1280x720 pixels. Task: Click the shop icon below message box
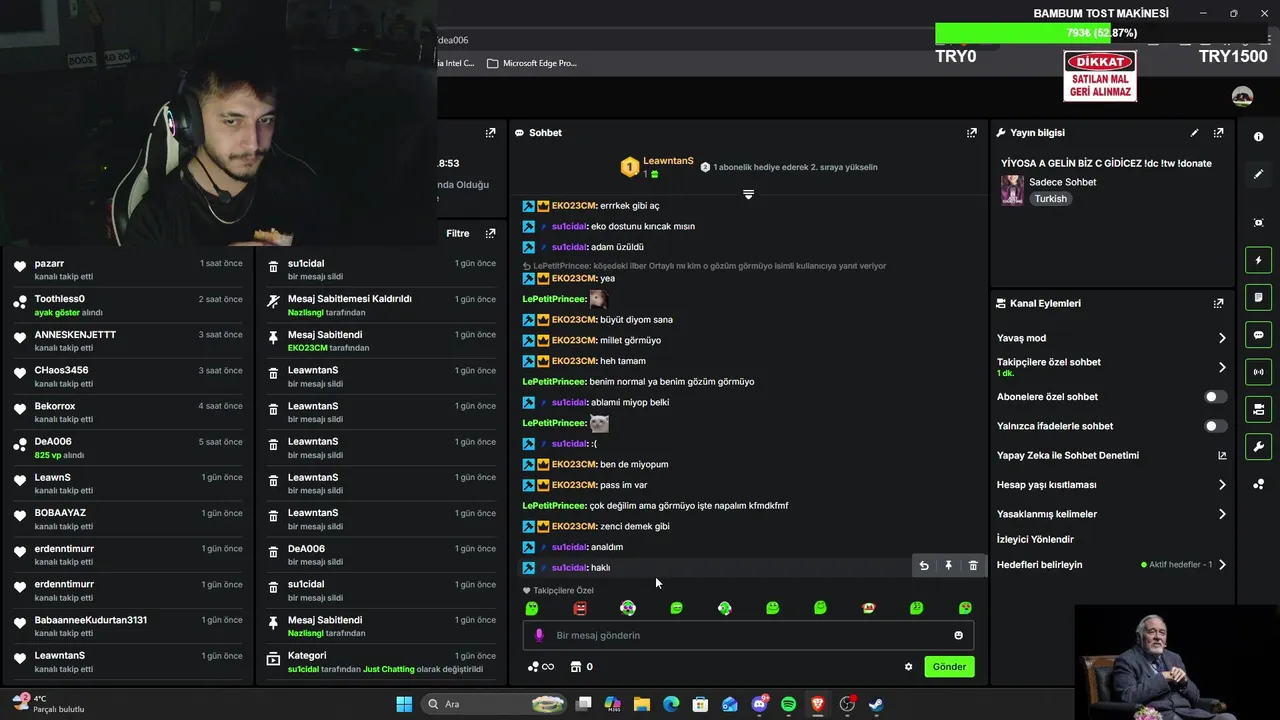coord(576,667)
